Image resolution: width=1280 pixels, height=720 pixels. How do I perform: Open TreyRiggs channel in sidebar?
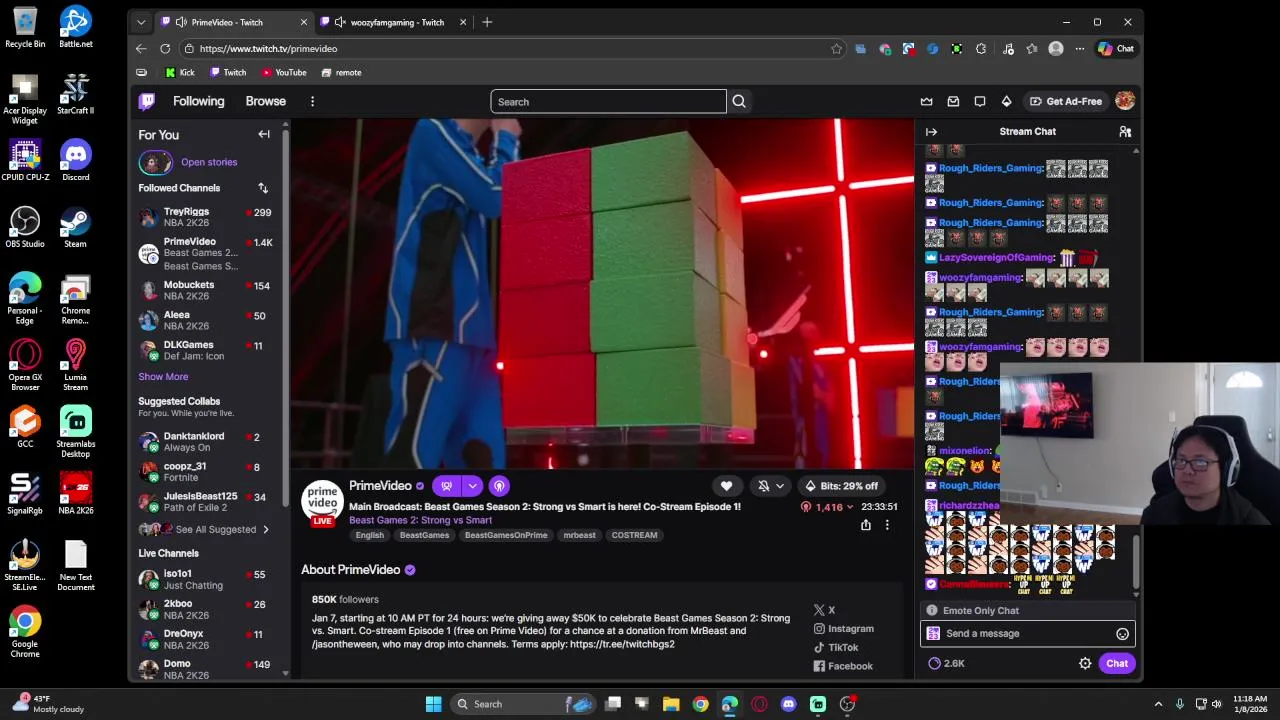(x=205, y=217)
